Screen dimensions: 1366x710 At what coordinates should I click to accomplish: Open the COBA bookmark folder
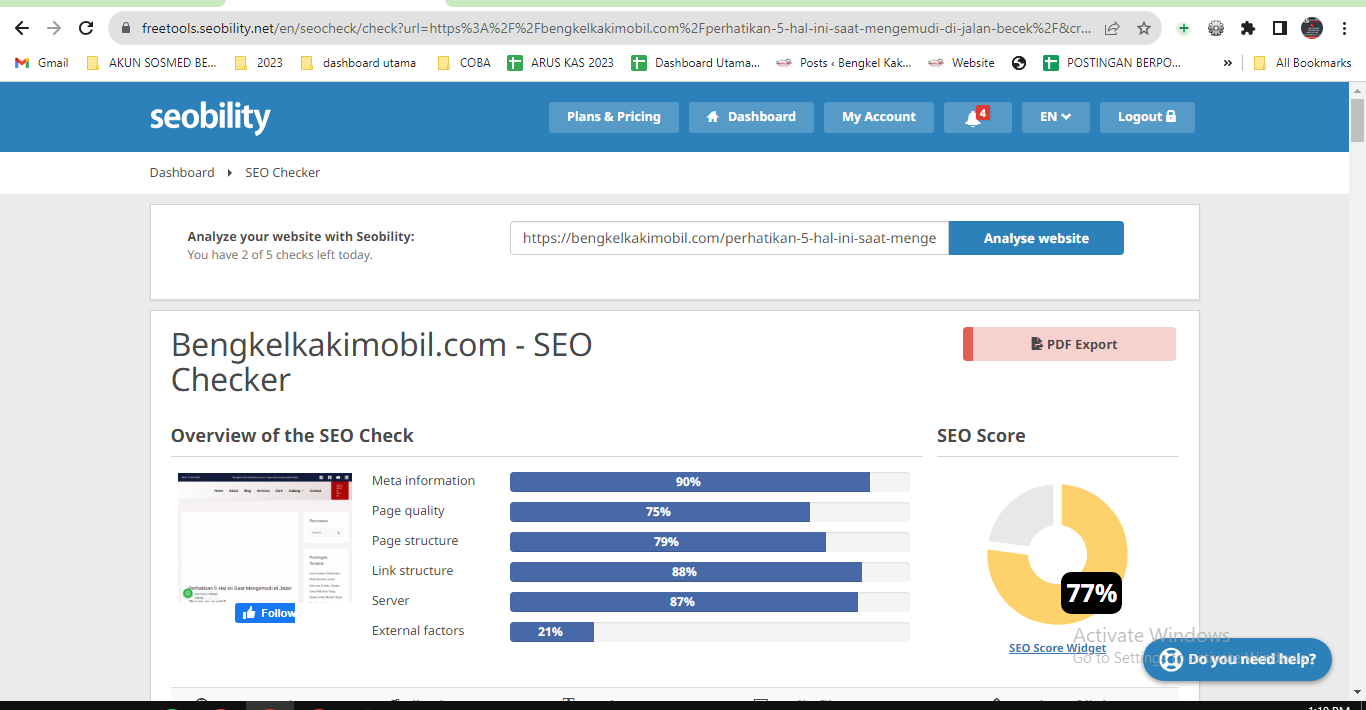[465, 62]
